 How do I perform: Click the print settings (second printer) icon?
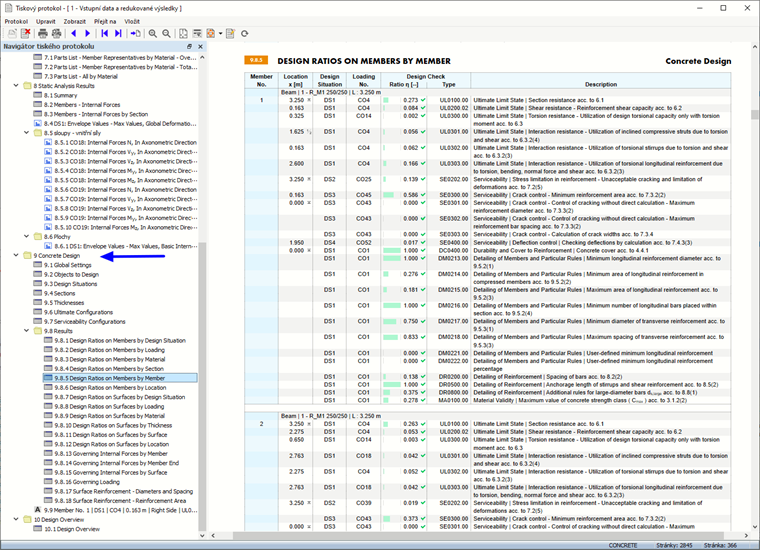(56, 33)
